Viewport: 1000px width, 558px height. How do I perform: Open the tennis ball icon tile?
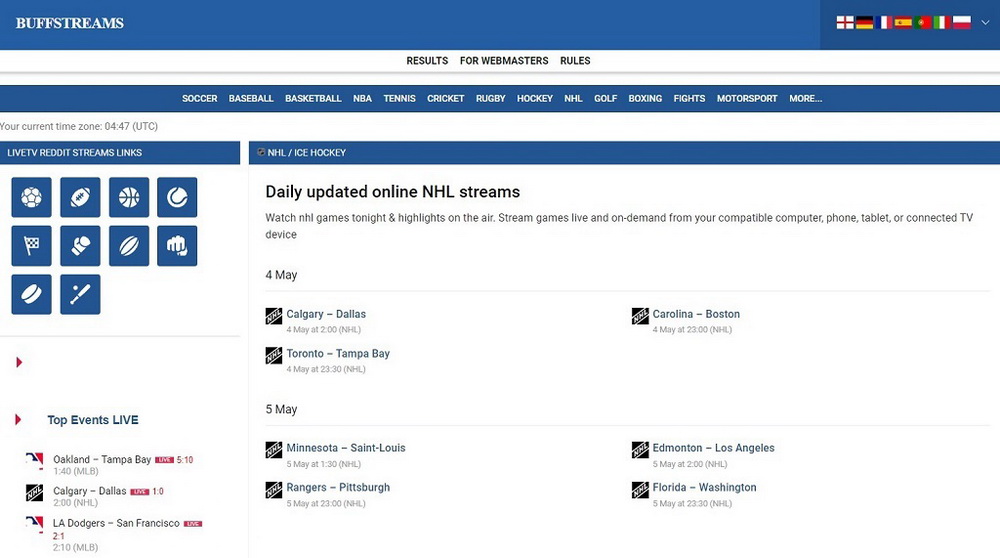coord(177,198)
